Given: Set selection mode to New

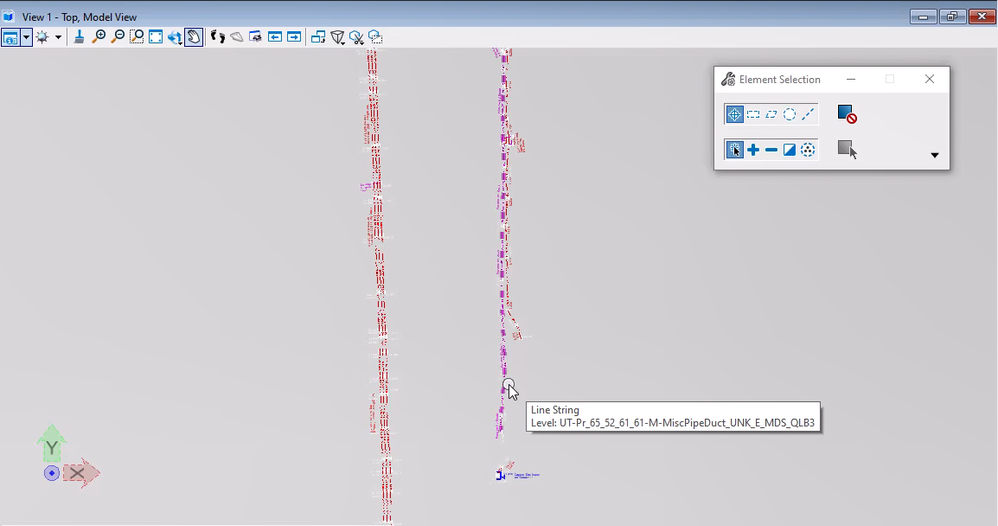Looking at the screenshot, I should tap(734, 150).
